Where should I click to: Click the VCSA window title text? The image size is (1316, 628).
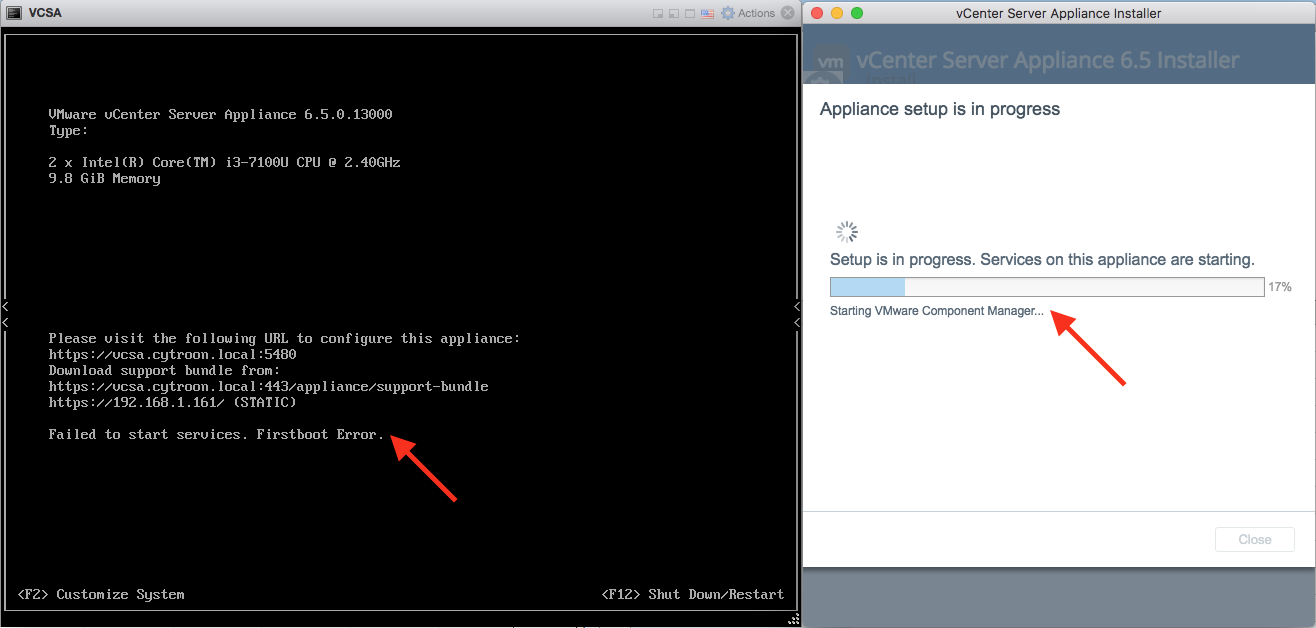point(46,13)
